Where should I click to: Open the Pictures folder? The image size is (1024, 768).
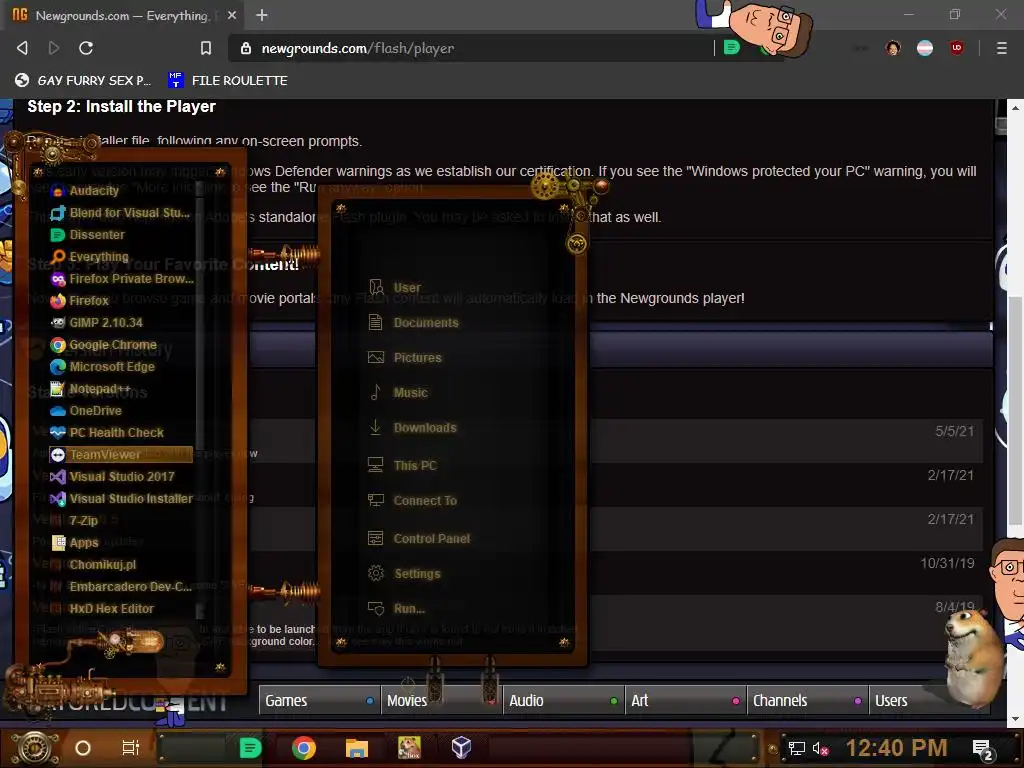pos(405,358)
